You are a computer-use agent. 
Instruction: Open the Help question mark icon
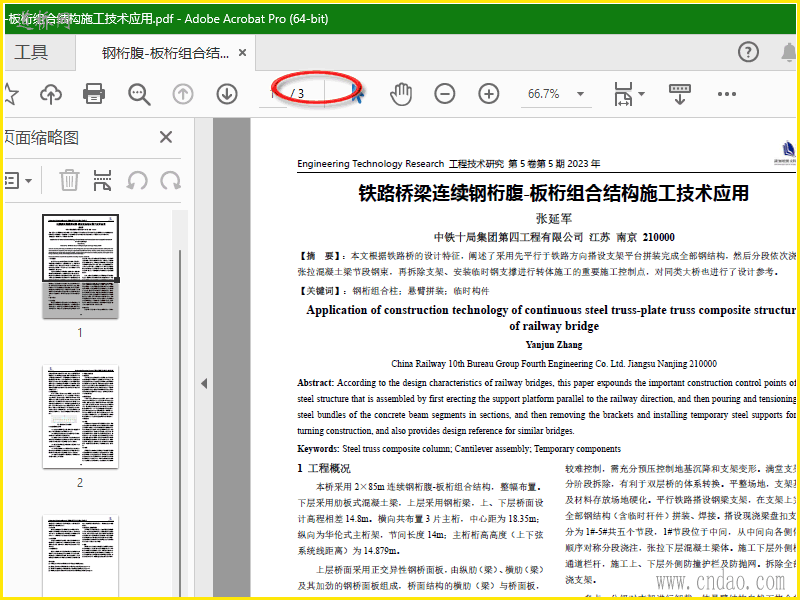coord(748,52)
